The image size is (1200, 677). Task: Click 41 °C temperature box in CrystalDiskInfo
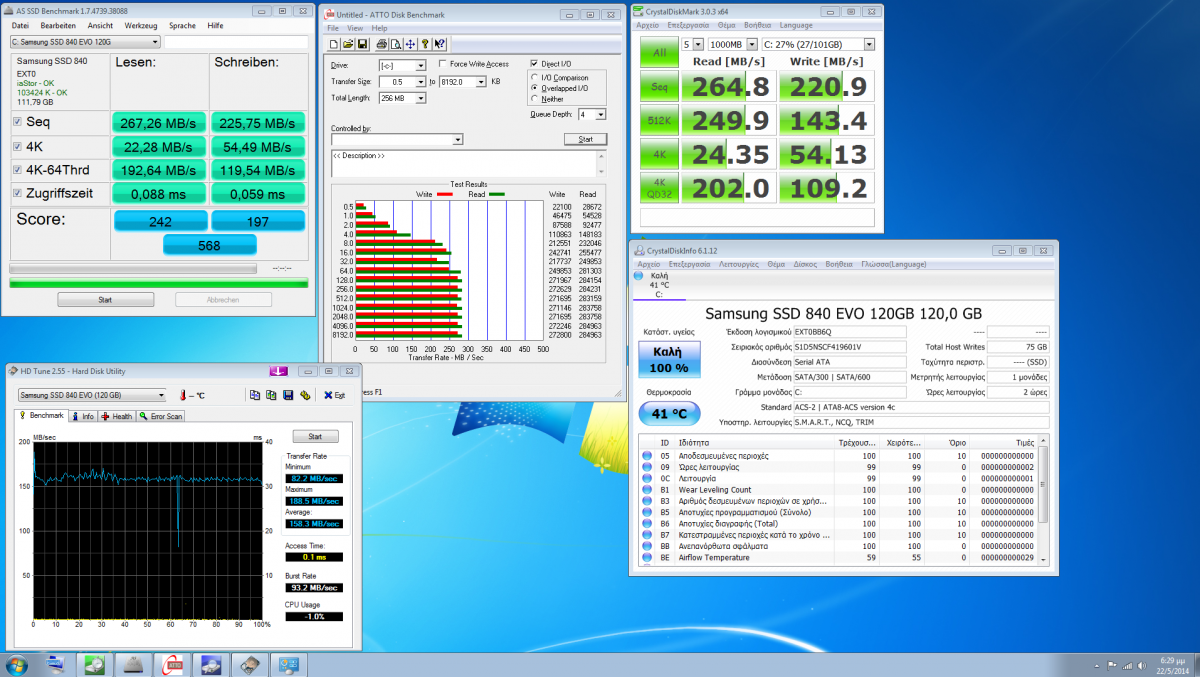pos(669,413)
